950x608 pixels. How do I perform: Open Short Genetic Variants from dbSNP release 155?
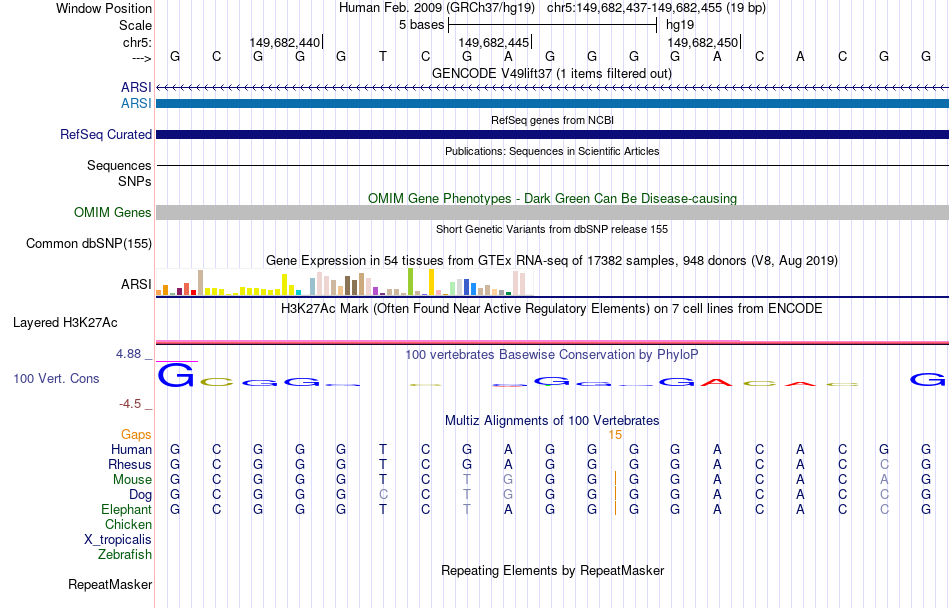pos(552,229)
